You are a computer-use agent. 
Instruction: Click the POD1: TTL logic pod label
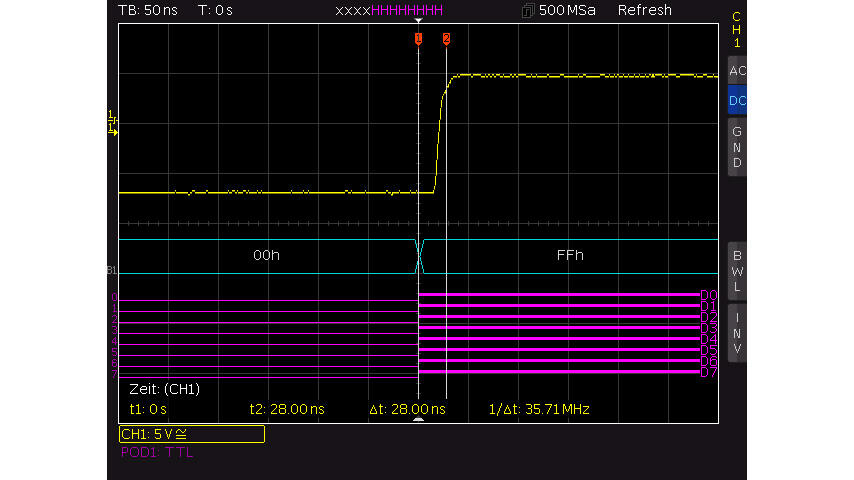point(156,452)
